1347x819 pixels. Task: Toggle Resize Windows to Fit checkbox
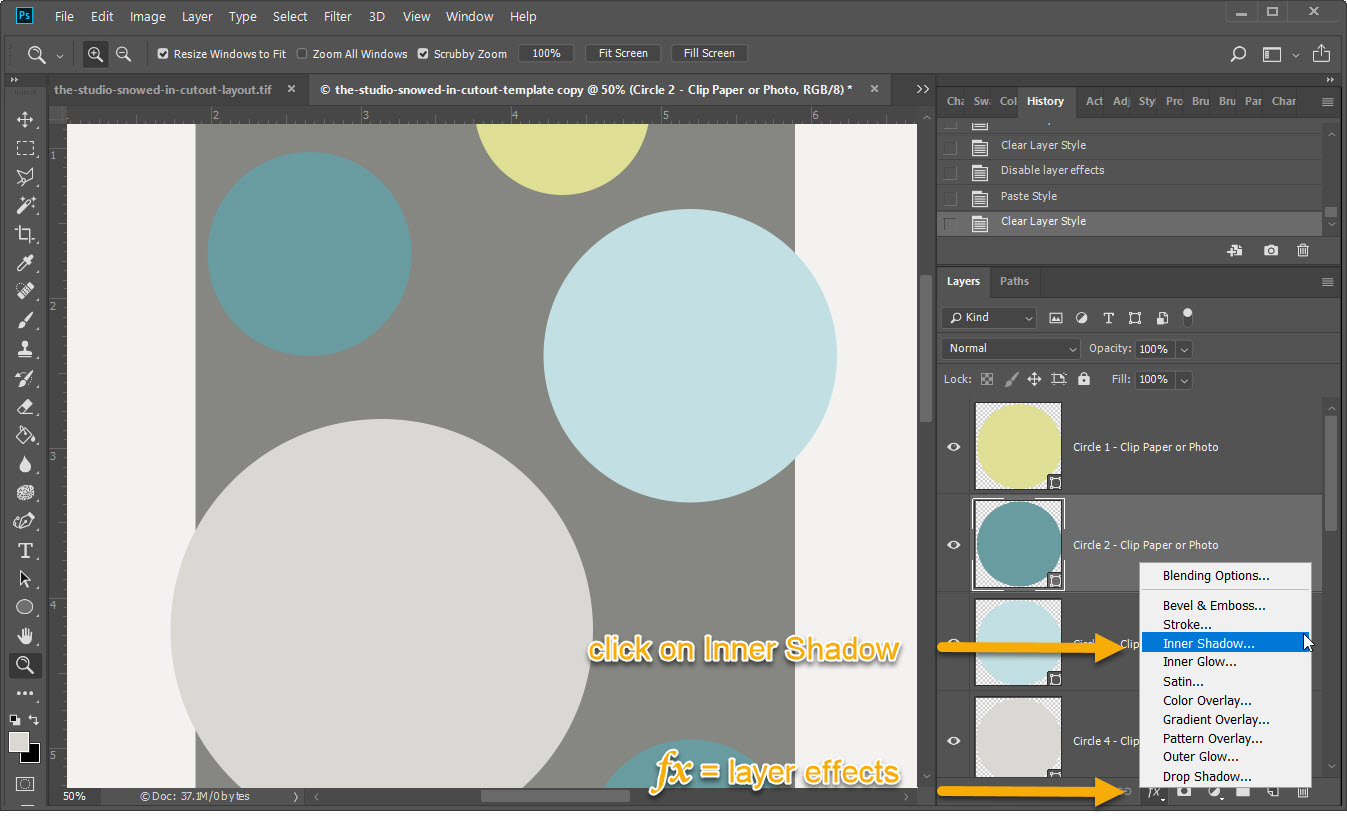pyautogui.click(x=163, y=54)
